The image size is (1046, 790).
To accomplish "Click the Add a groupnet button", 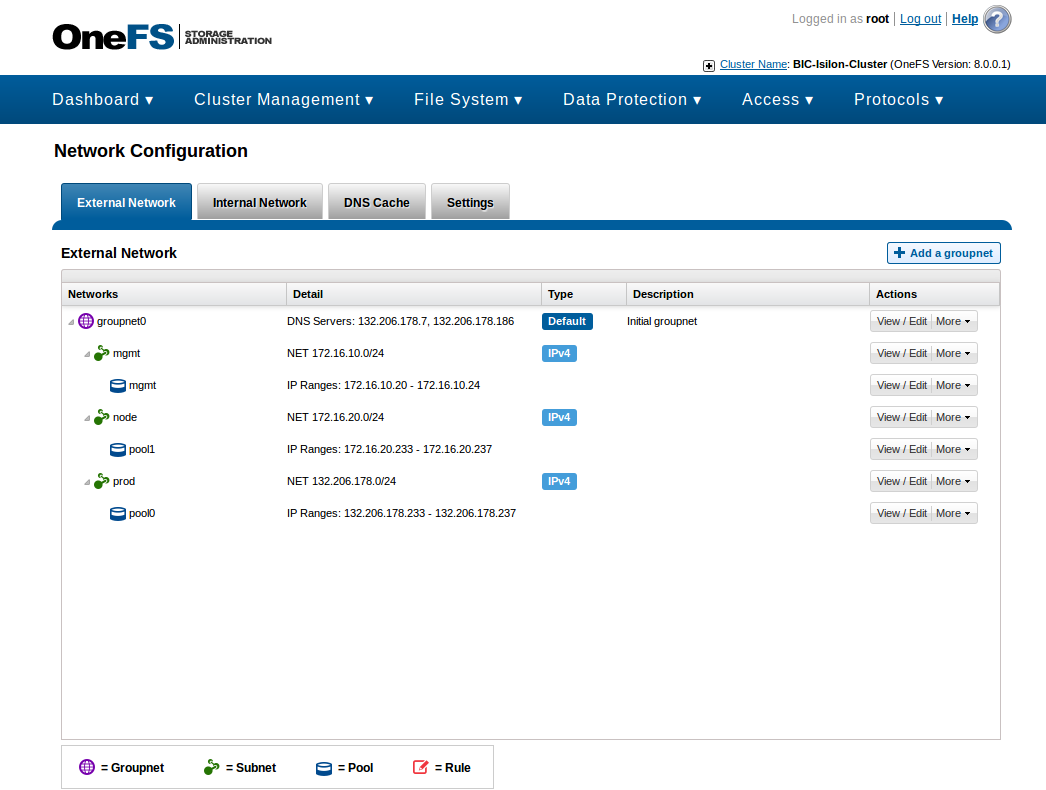I will coord(943,253).
